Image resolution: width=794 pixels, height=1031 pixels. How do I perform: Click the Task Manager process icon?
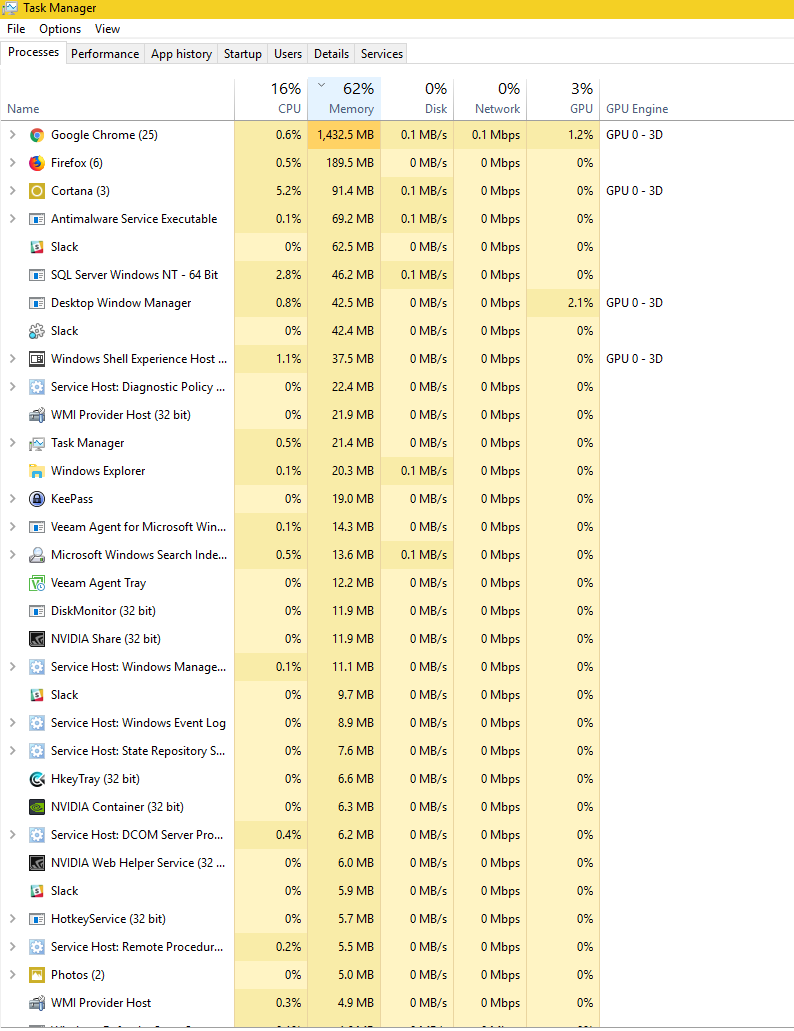pyautogui.click(x=37, y=443)
